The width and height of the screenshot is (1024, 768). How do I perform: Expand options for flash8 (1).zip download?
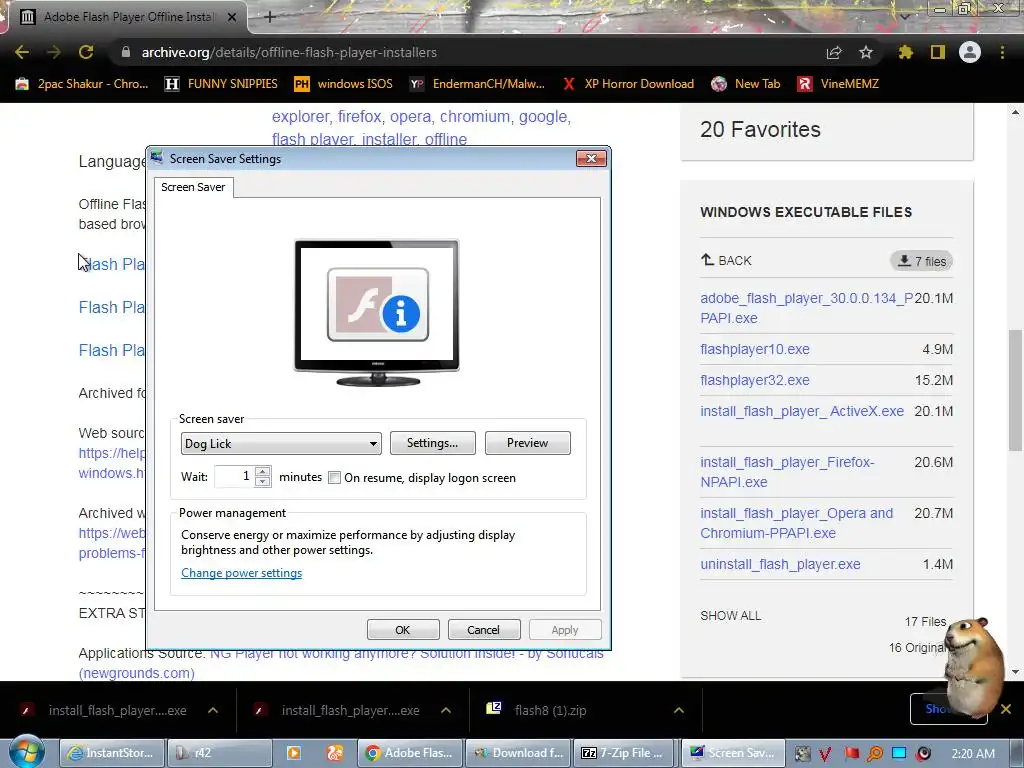tap(679, 710)
